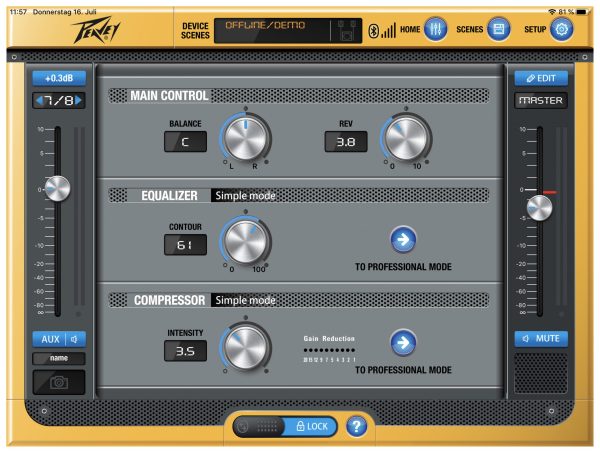This screenshot has width=600, height=453.
Task: Click equalizer TO PROFESSIONAL MODE text
Action: coord(403,267)
